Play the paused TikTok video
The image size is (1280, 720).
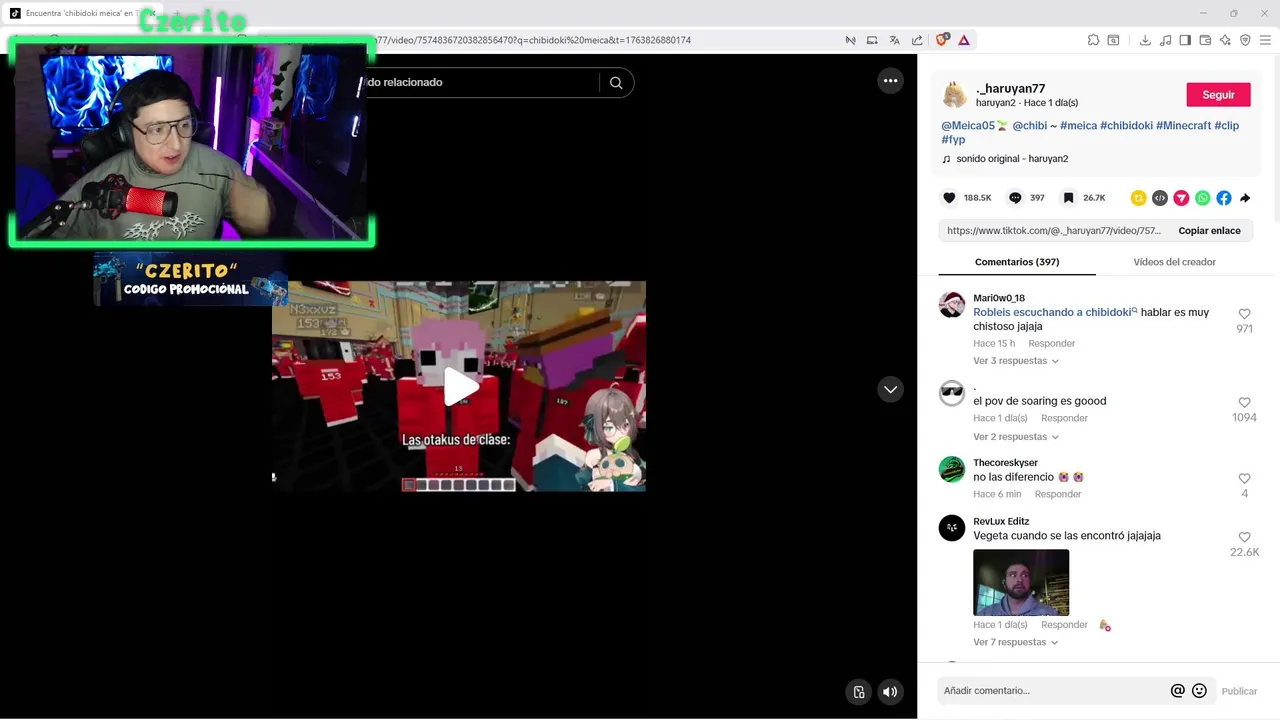460,387
